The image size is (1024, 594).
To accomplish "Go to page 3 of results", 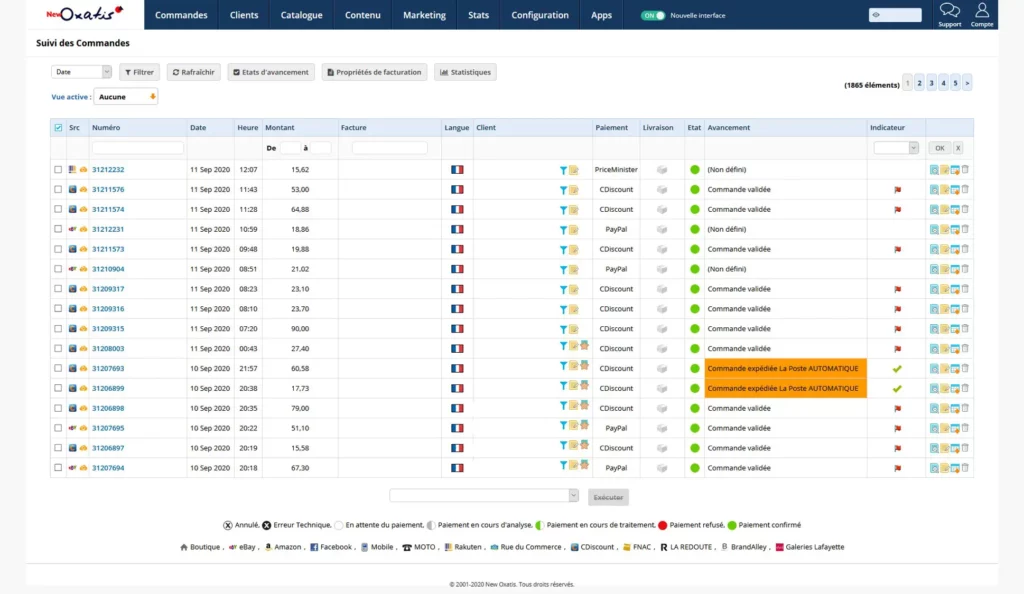I will 931,83.
